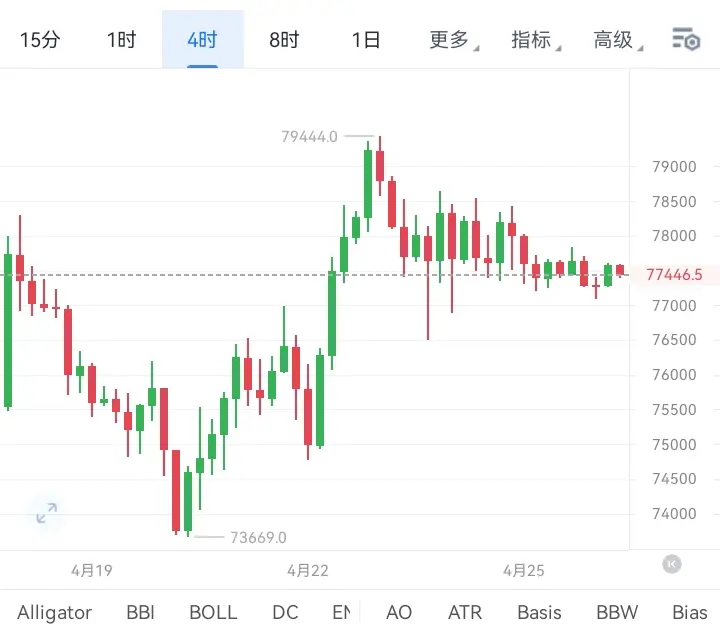Click the current price label 77446.5
This screenshot has height=636, width=720.
tap(675, 274)
